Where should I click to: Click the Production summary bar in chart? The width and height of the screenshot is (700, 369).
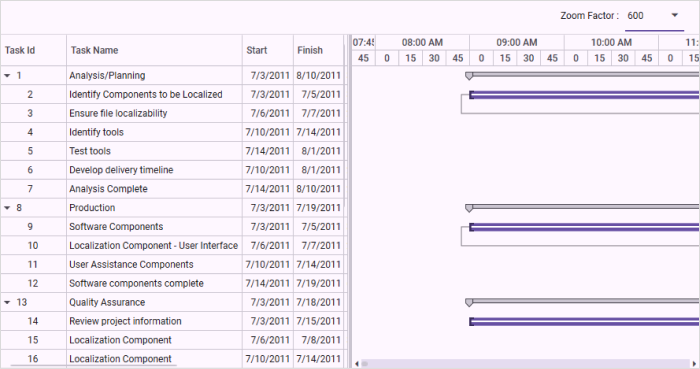583,207
